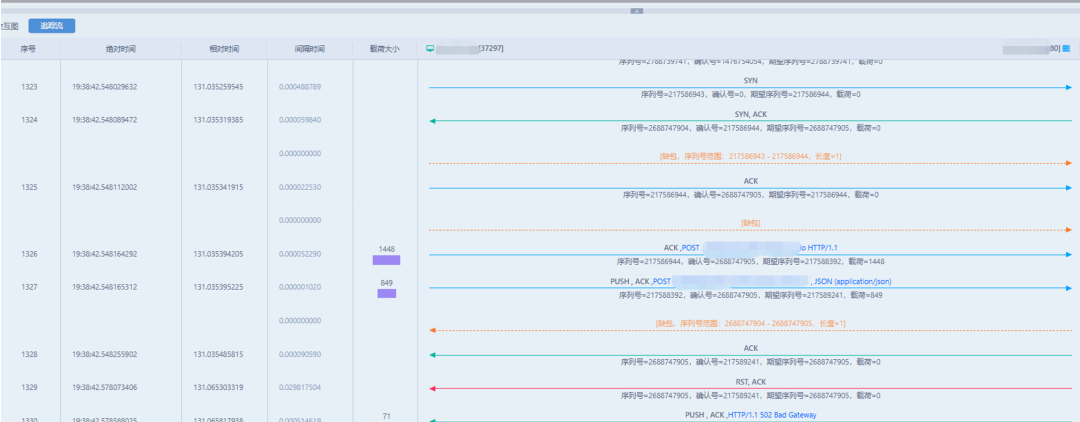Click the short orange [缺包] label above row 1326
Image resolution: width=1080 pixels, height=422 pixels.
tap(750, 223)
